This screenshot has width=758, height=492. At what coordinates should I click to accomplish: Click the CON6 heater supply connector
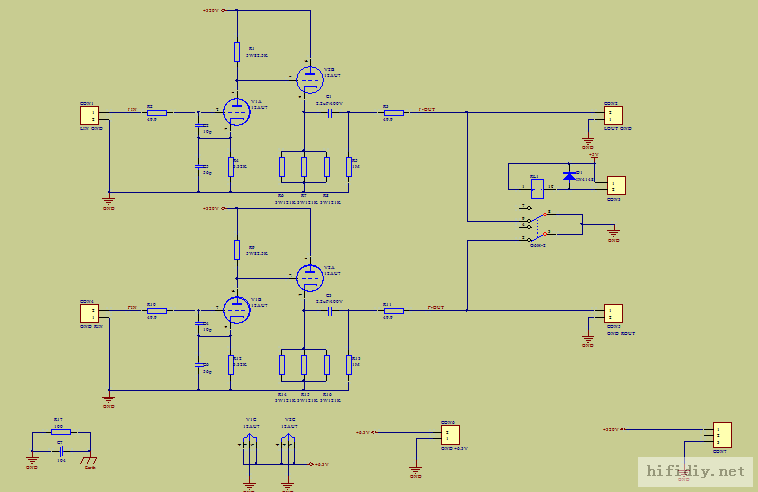[x=450, y=435]
